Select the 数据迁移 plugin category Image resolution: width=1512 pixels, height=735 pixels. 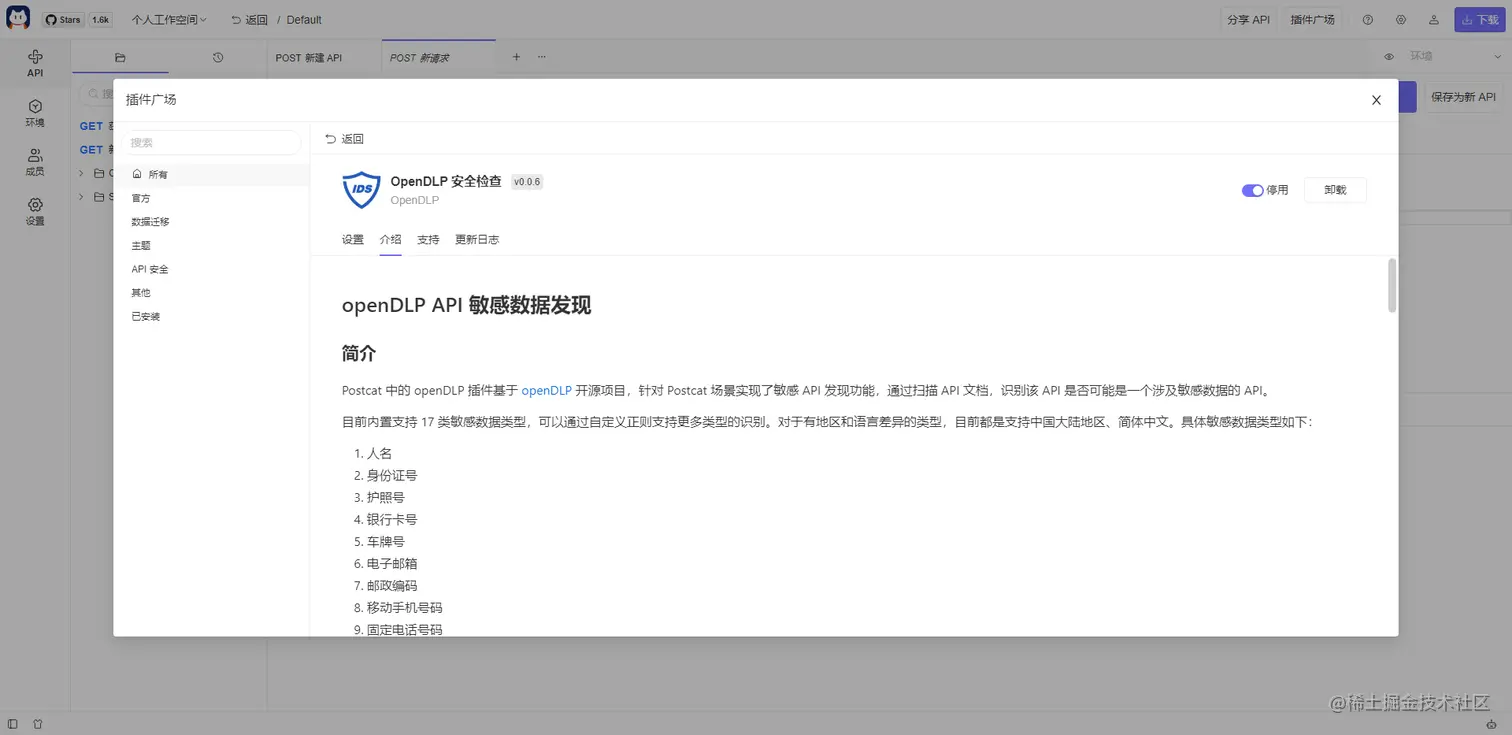click(211, 222)
